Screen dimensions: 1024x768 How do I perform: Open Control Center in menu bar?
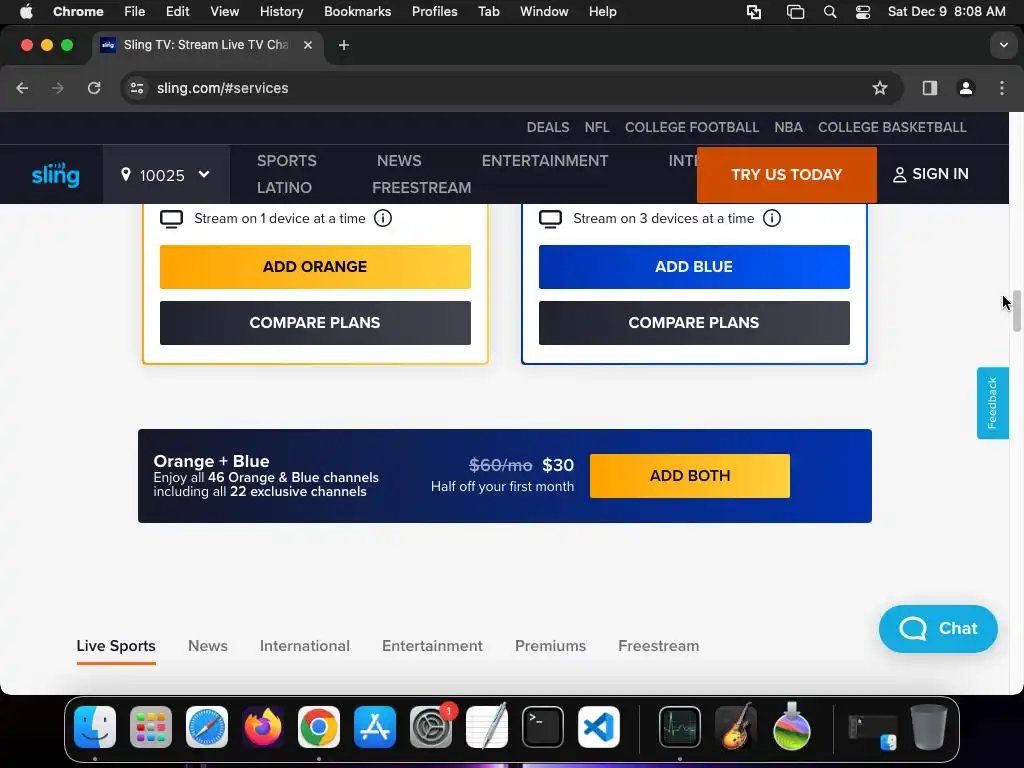[863, 12]
